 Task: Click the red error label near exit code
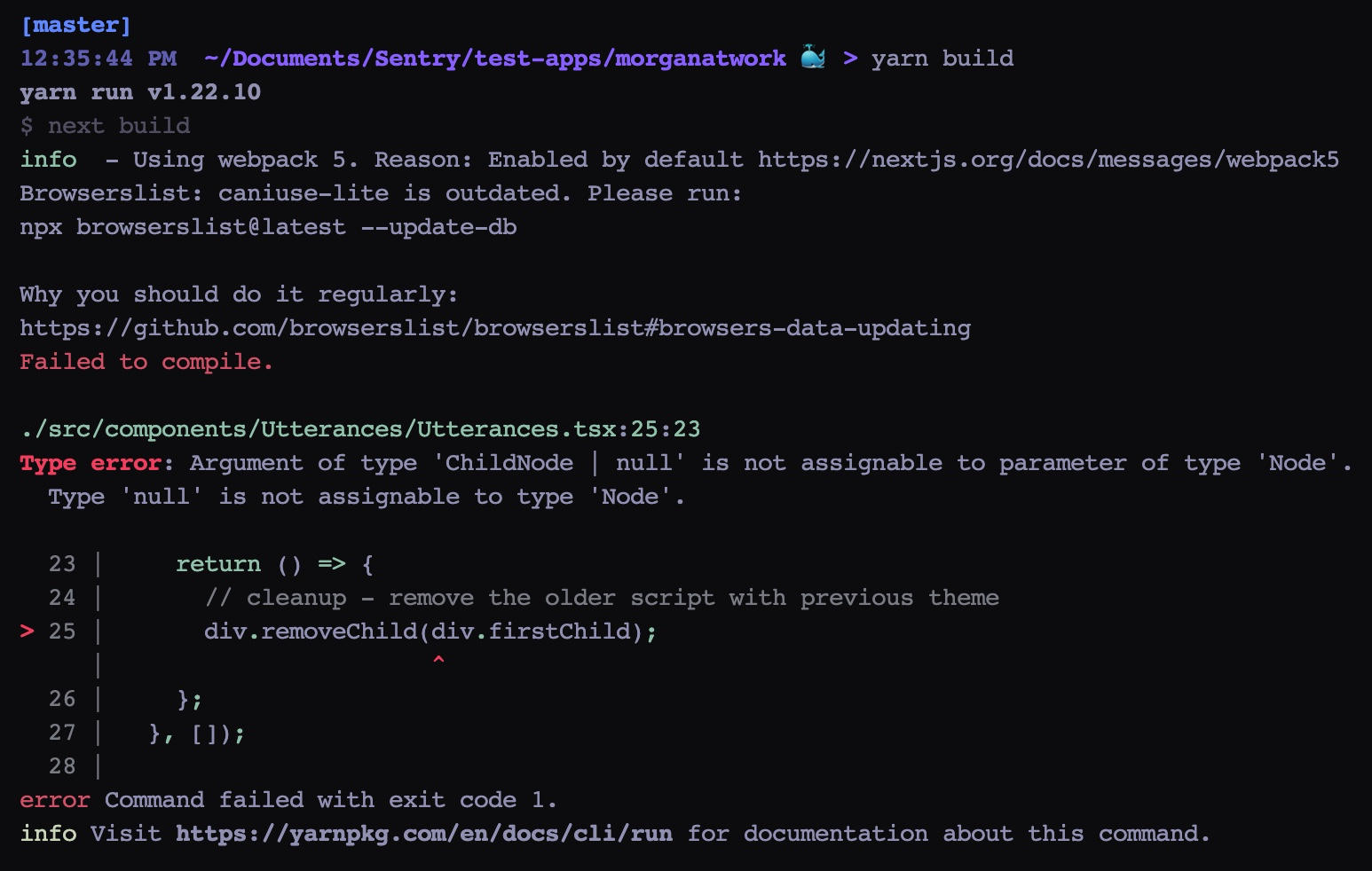point(53,800)
